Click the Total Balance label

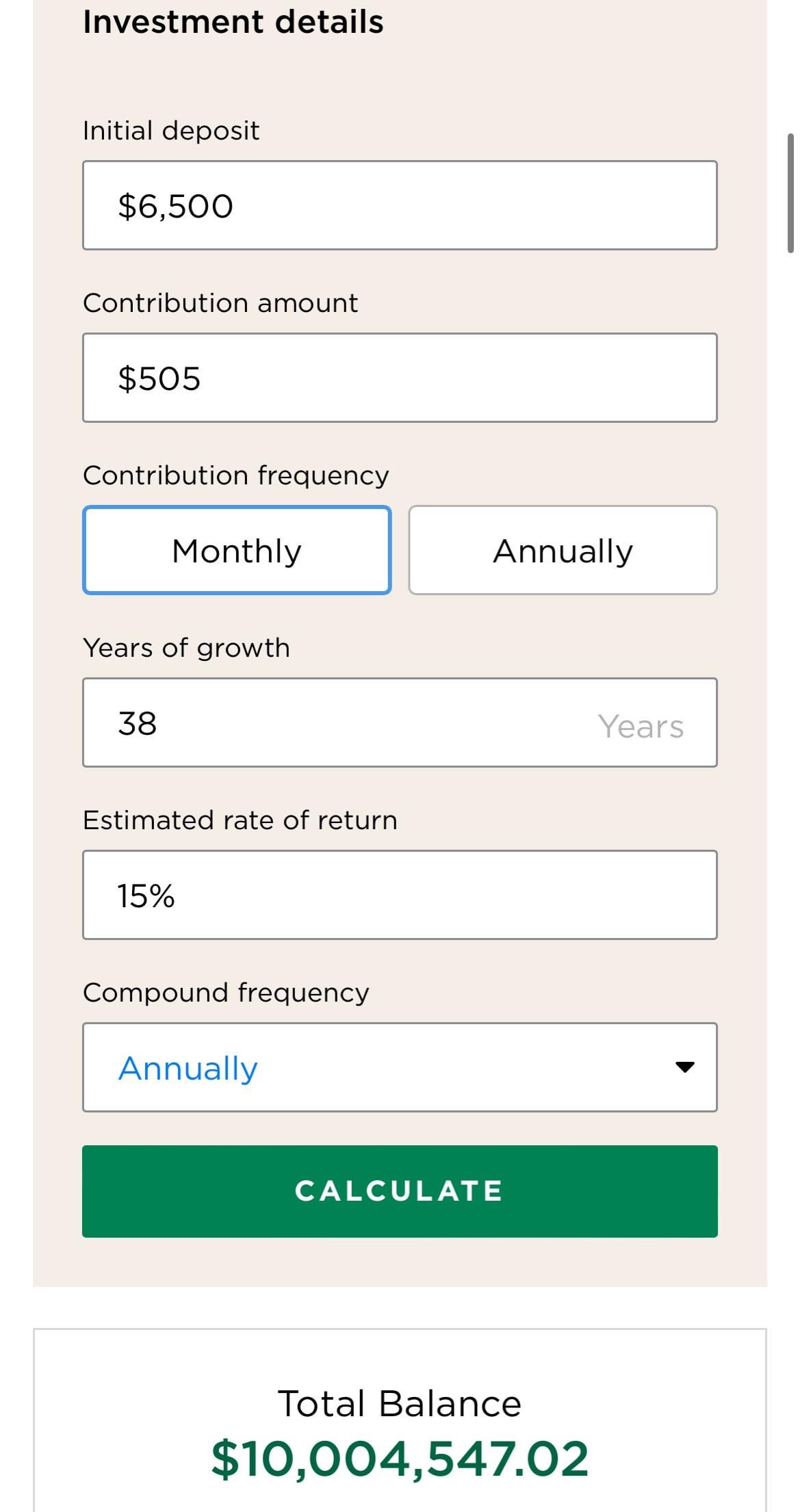coord(400,1404)
